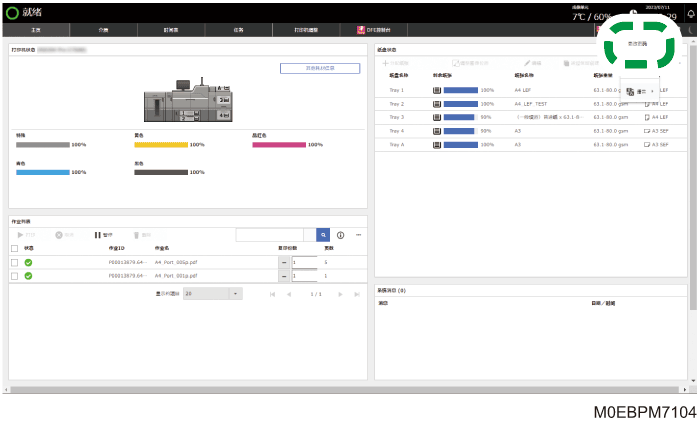The height and width of the screenshot is (423, 700).
Task: Select the 任务 tab in top navigation
Action: click(x=238, y=30)
